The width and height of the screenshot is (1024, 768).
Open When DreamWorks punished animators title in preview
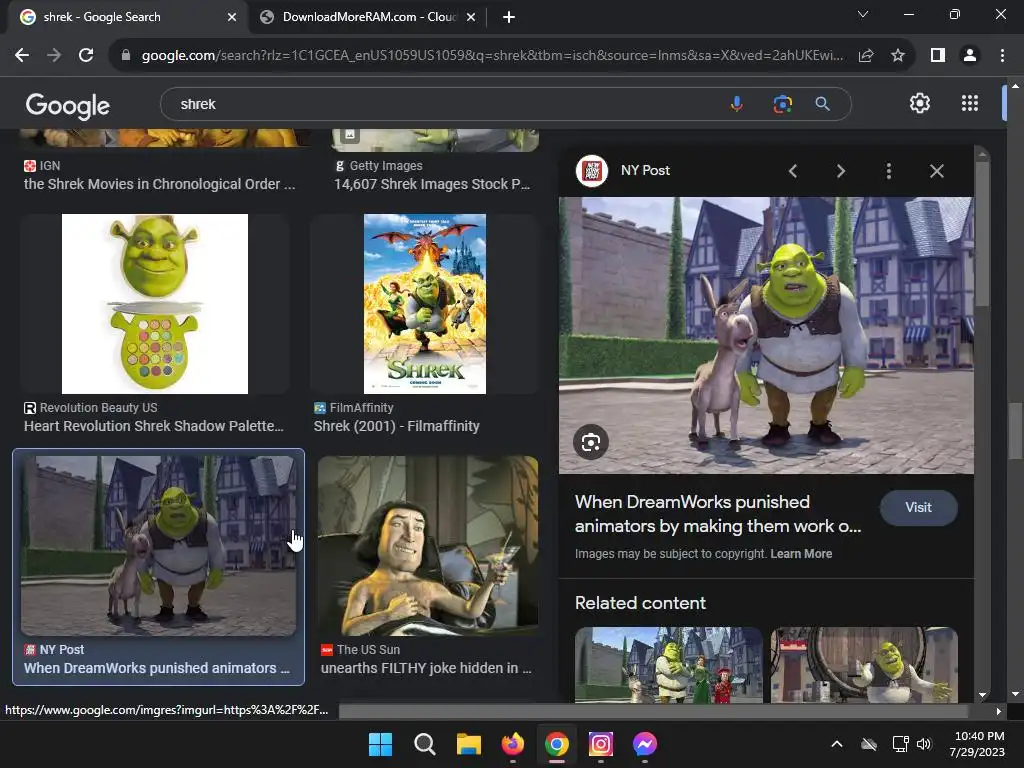click(718, 514)
